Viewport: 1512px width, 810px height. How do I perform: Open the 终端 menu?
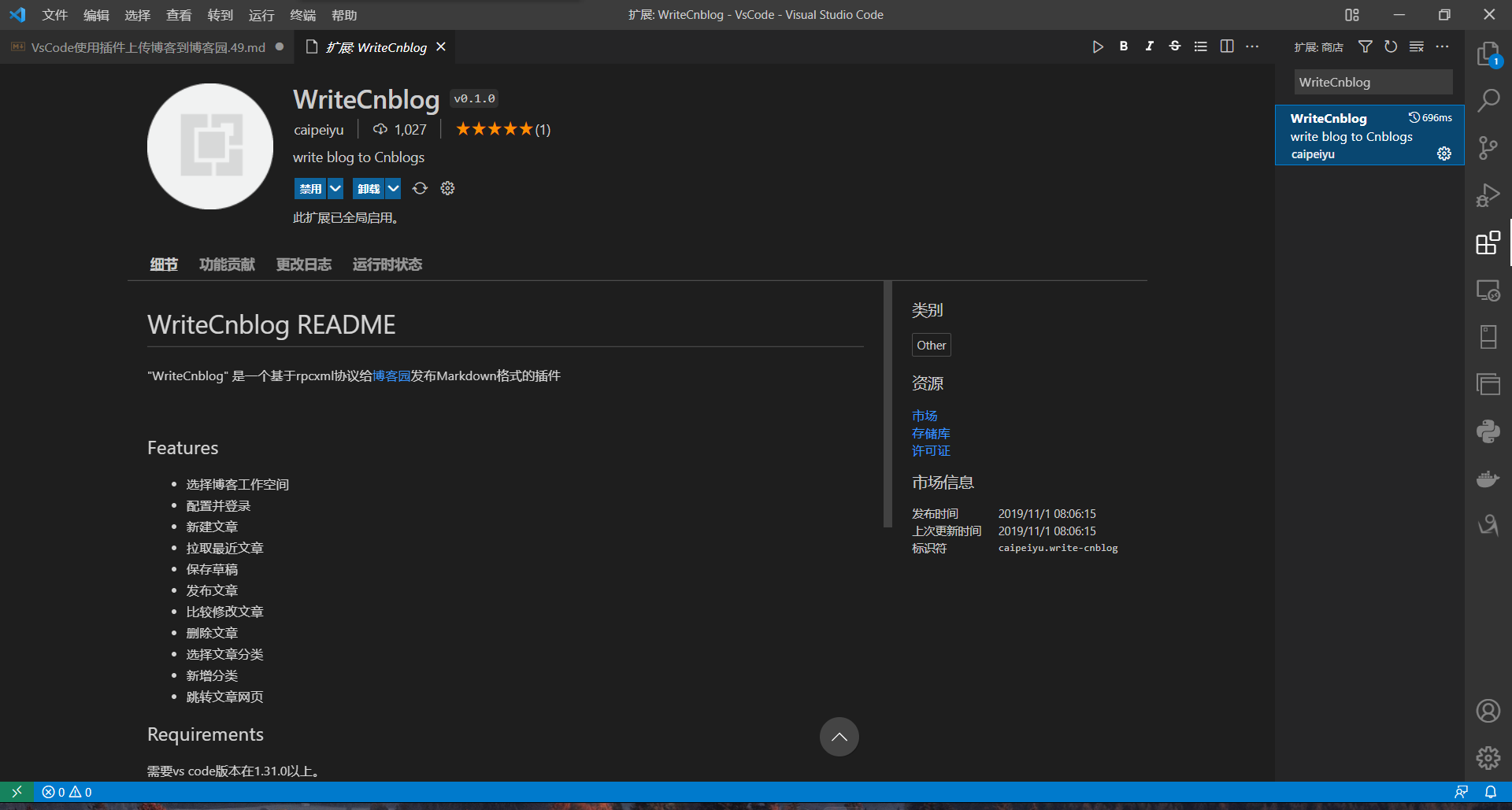click(302, 15)
